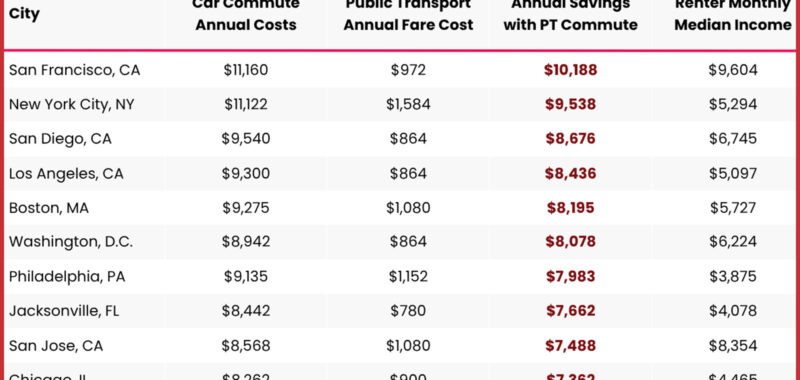Screen dimensions: 800x380
Task: Select the San Diego, CA city cell
Action: pos(60,139)
